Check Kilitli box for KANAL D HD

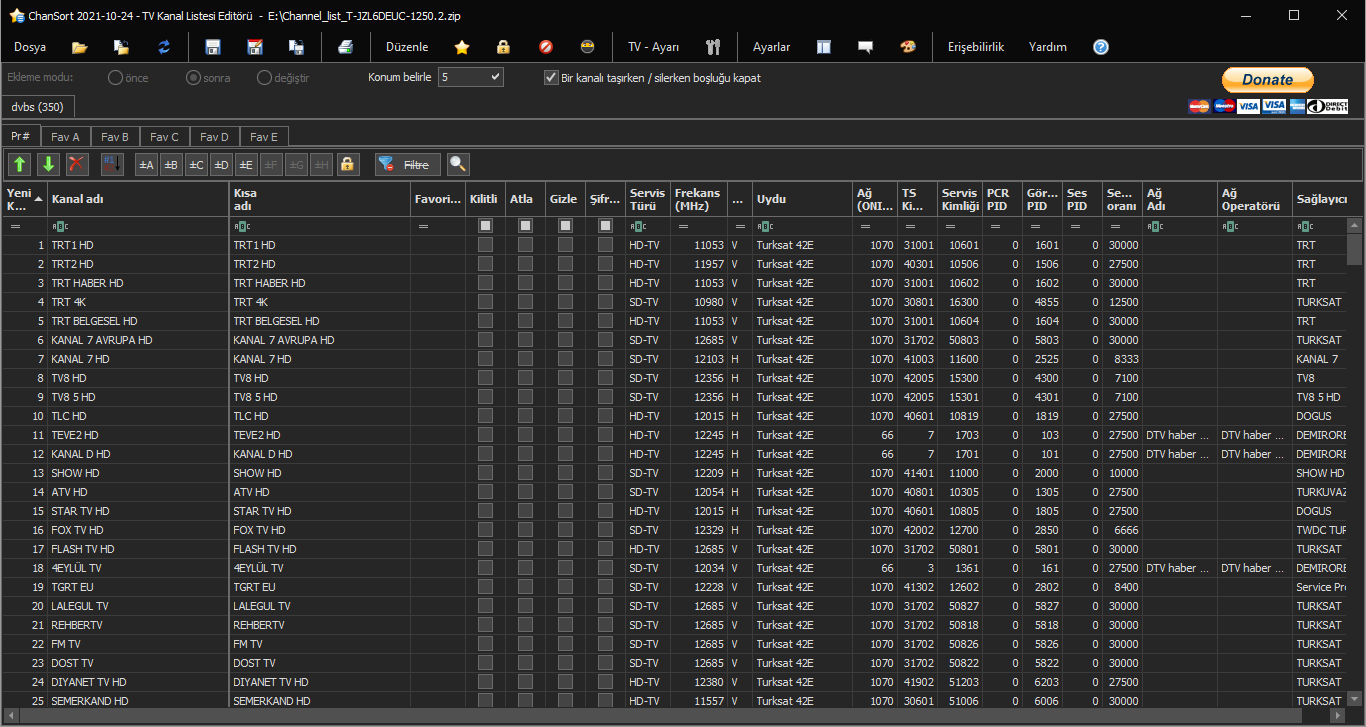[485, 454]
